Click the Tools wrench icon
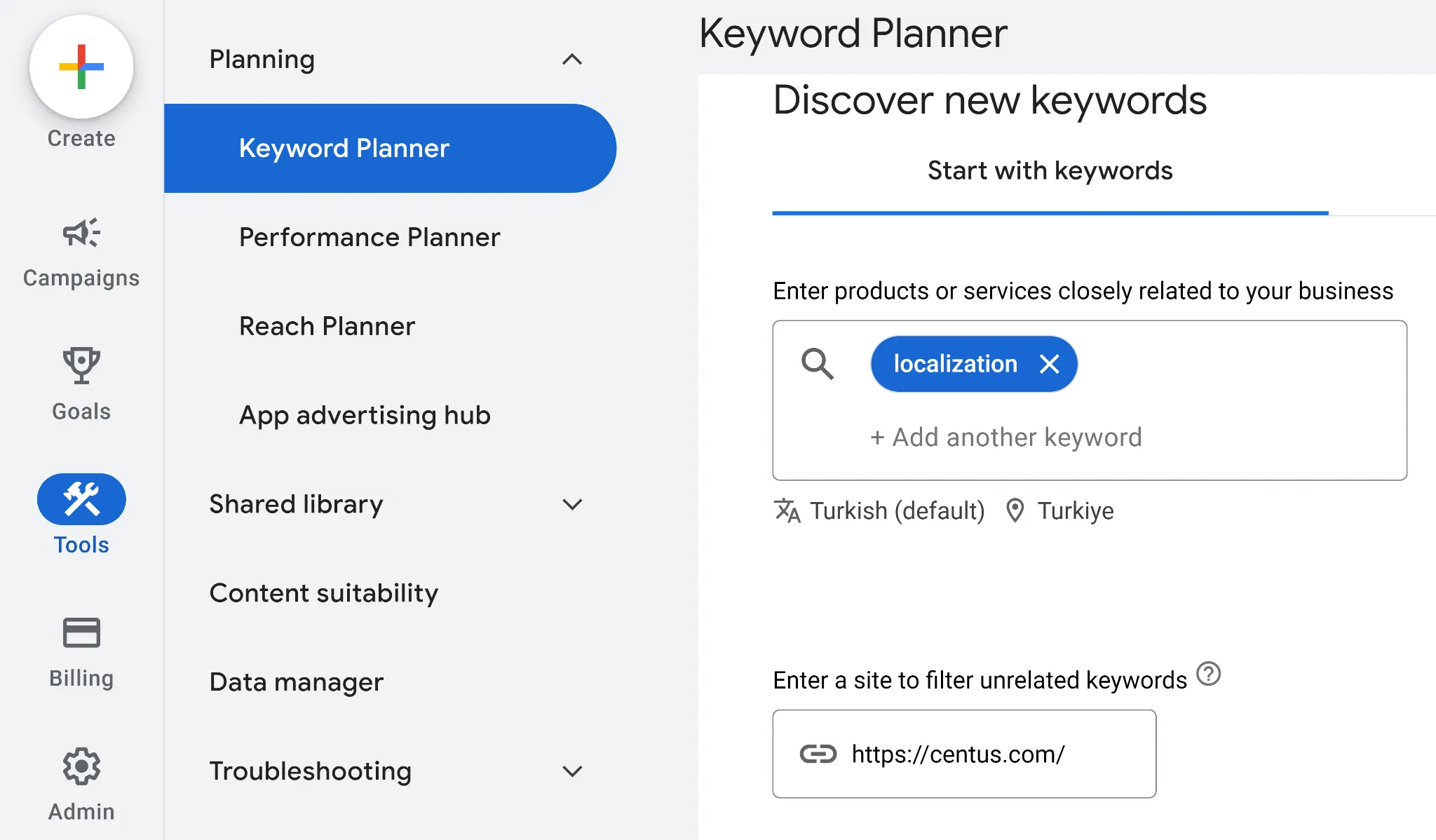The image size is (1436, 840). [81, 499]
